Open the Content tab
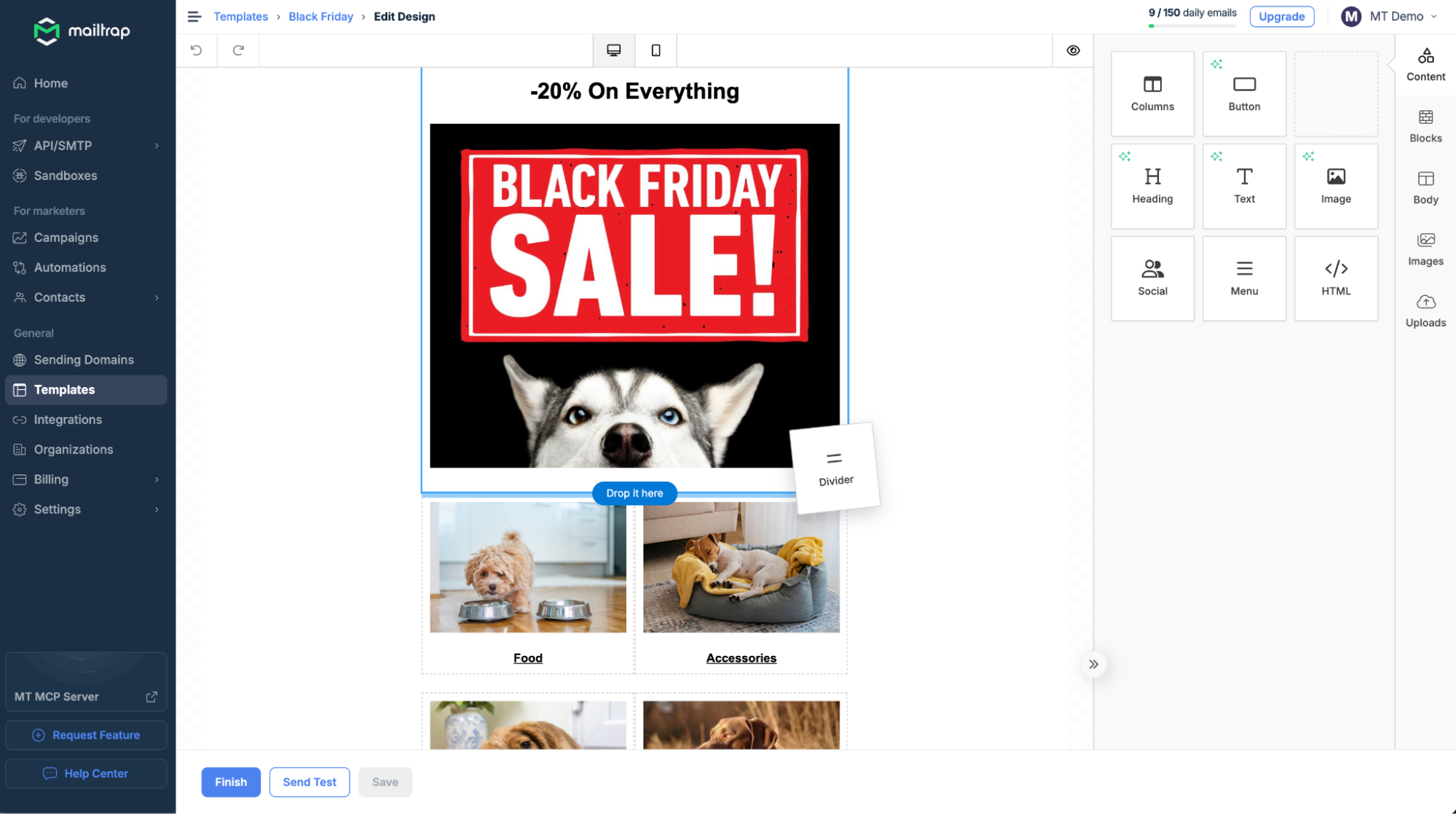Image resolution: width=1456 pixels, height=814 pixels. 1425,65
